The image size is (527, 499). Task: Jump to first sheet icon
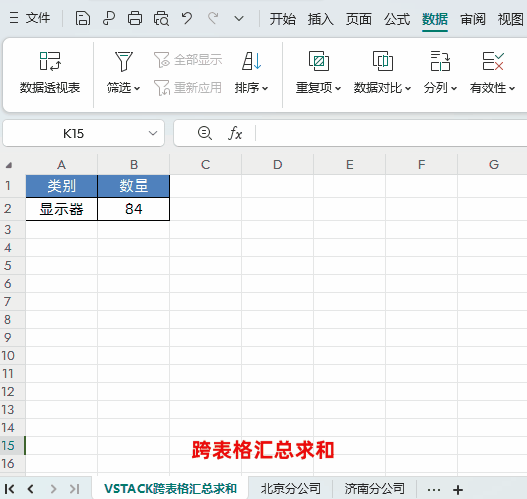coord(9,489)
